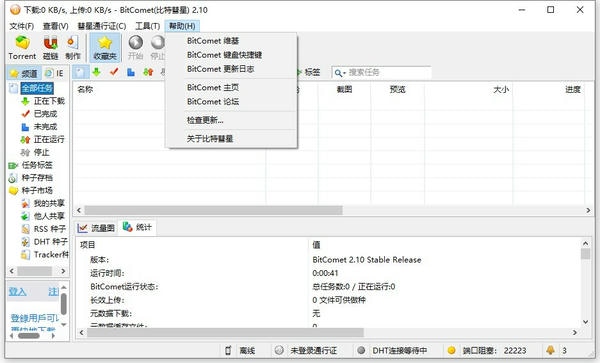This screenshot has width=600, height=363.
Task: Click the all-tasks page filter icon
Action: tap(80, 72)
